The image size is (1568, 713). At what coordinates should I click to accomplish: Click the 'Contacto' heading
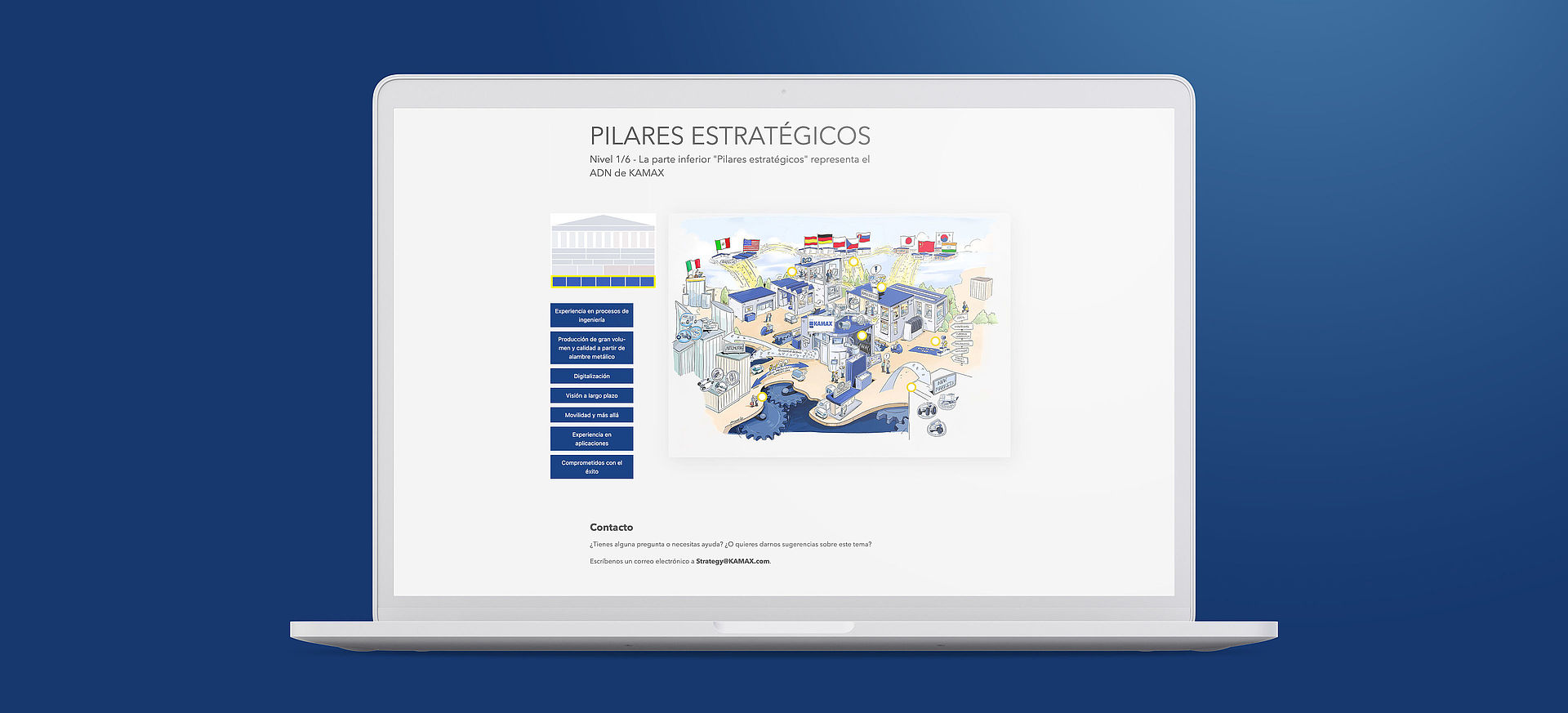coord(612,528)
